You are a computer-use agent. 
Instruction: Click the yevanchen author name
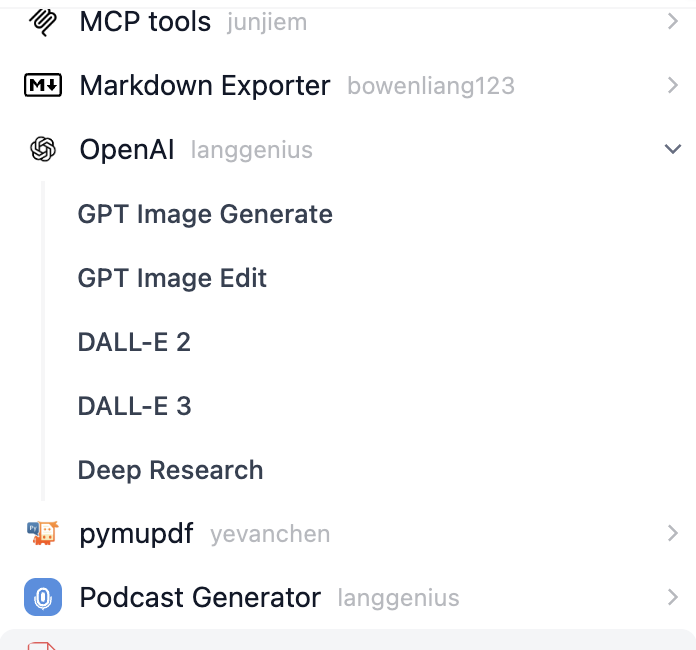[x=269, y=535]
